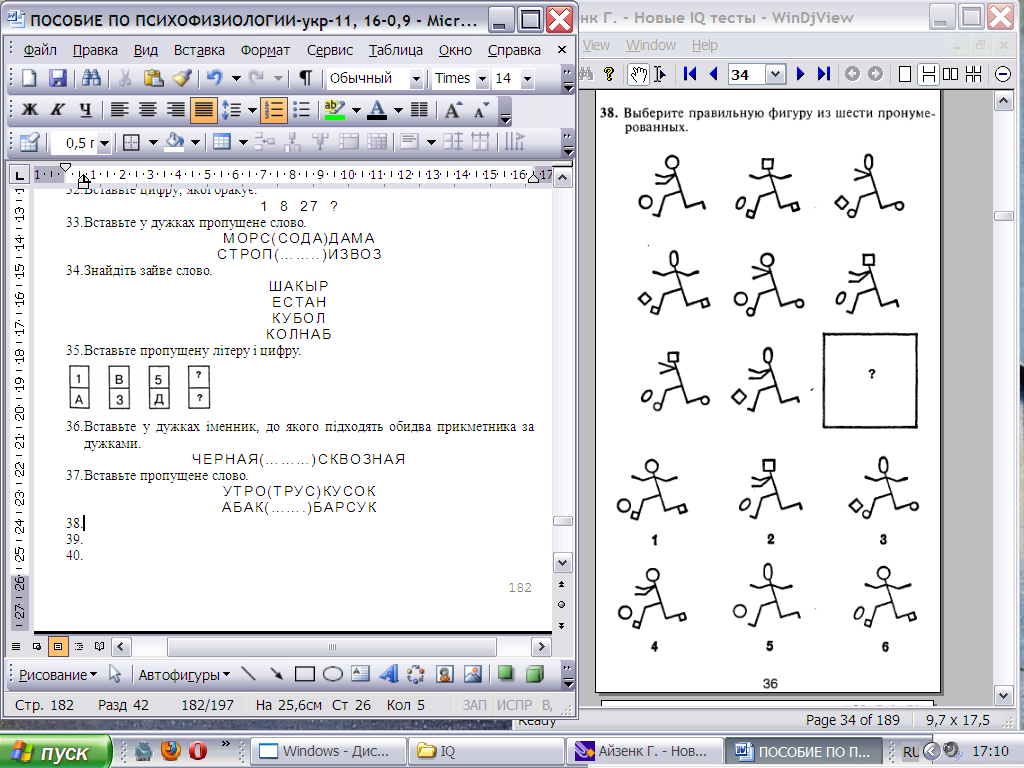The height and width of the screenshot is (768, 1024).
Task: Open highlight color dropdown arrow
Action: pyautogui.click(x=356, y=110)
